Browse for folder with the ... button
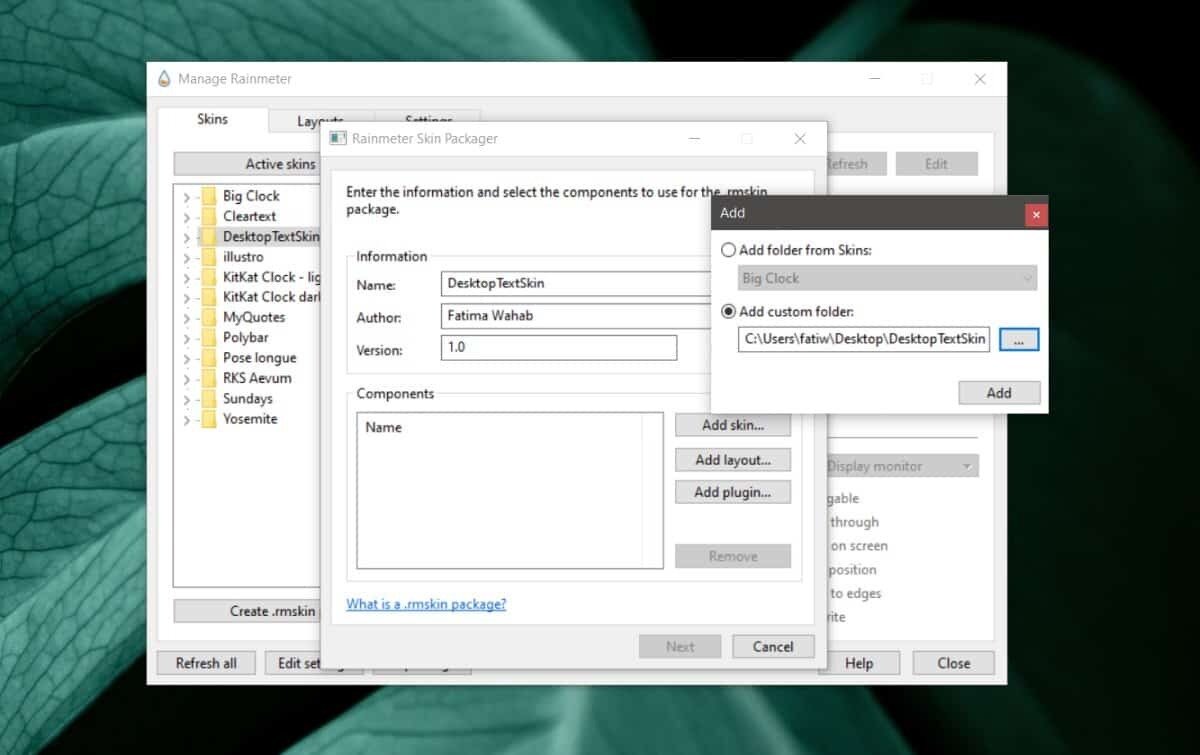 tap(1018, 340)
